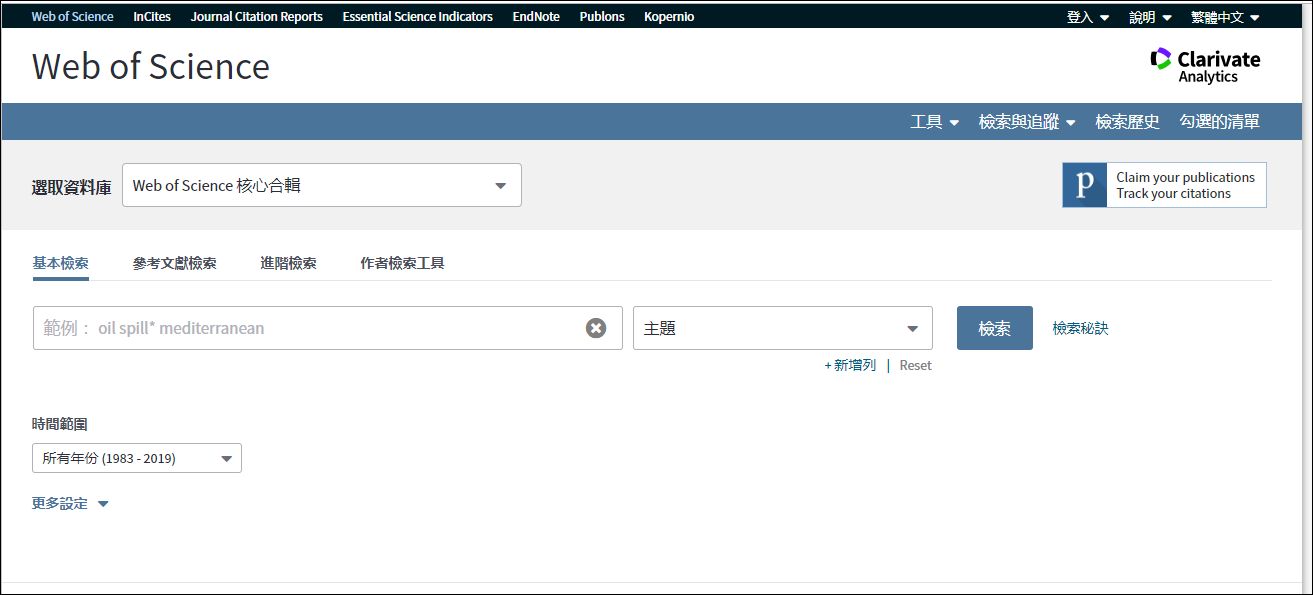Open 勾選的清單 marked list
Image resolution: width=1313 pixels, height=595 pixels.
1219,122
